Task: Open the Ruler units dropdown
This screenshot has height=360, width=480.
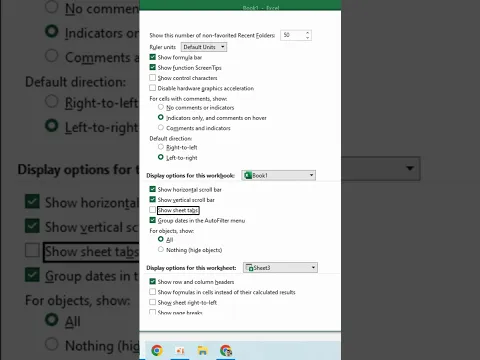Action: point(204,47)
